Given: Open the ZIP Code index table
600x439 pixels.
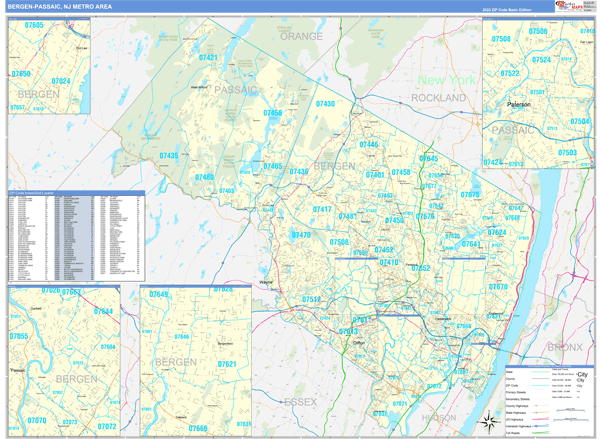Looking at the screenshot, I should point(75,235).
